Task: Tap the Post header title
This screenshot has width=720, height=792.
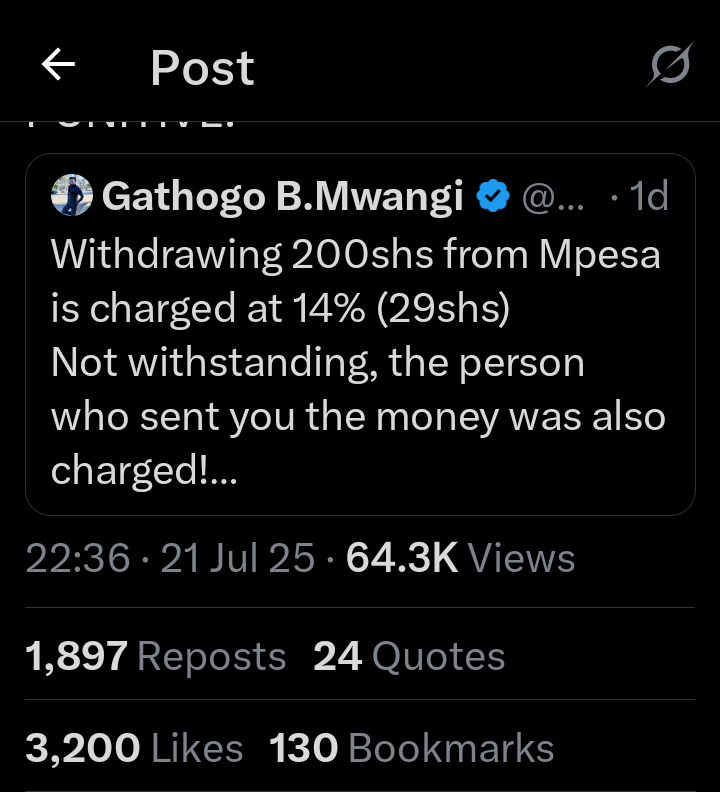Action: pos(202,68)
